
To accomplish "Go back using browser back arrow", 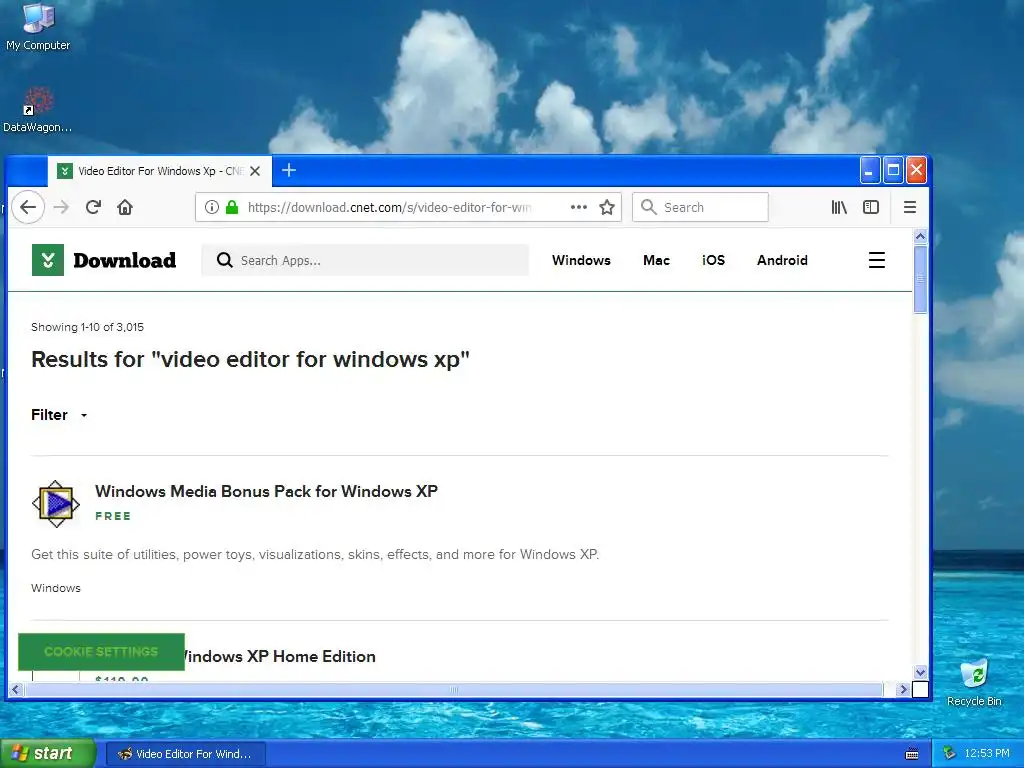I will [x=28, y=207].
